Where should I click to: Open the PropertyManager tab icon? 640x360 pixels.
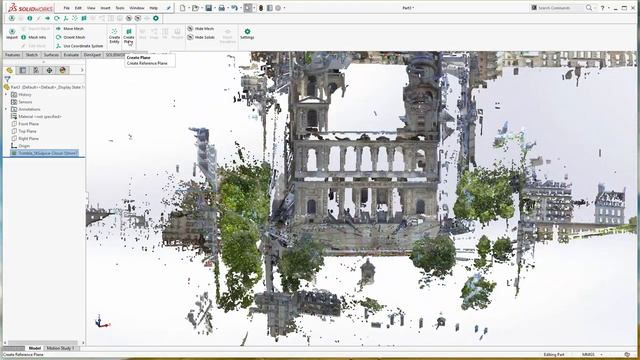(23, 70)
